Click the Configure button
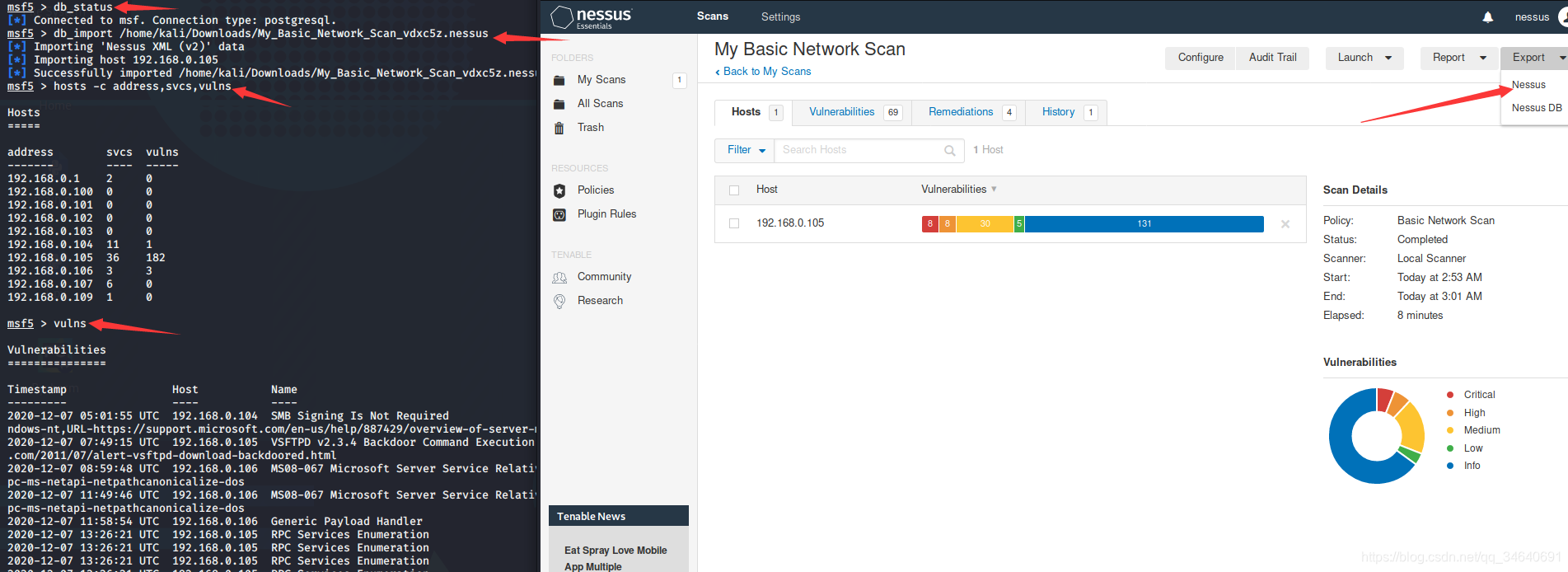 tap(1201, 58)
